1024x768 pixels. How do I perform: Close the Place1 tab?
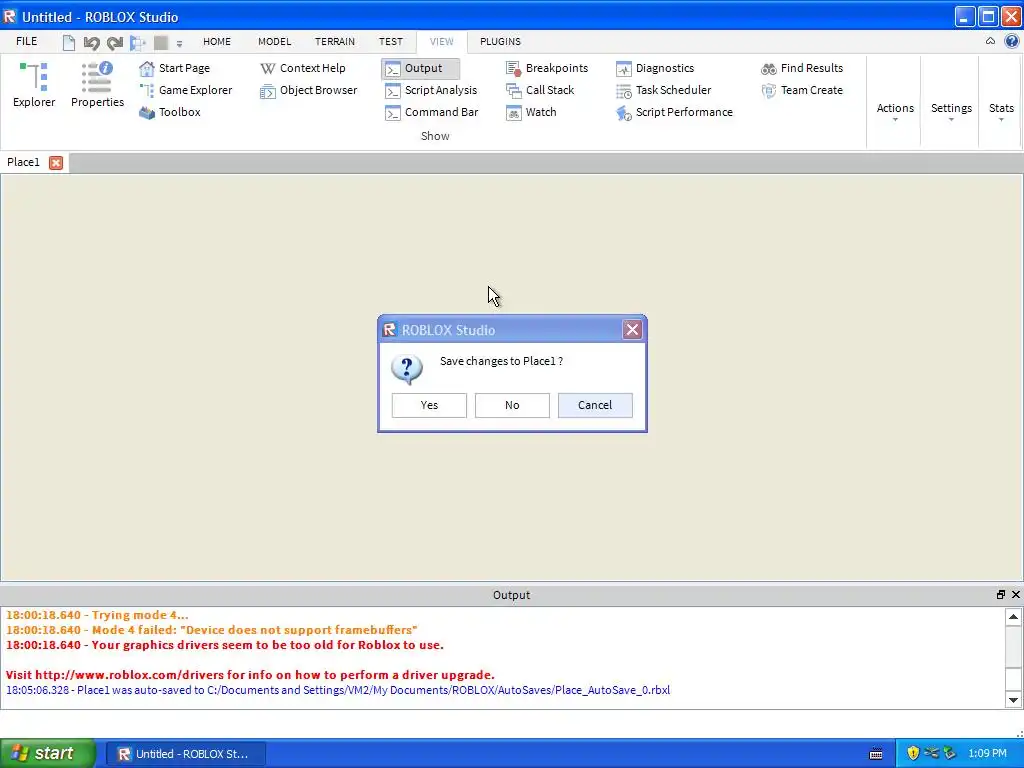(56, 163)
